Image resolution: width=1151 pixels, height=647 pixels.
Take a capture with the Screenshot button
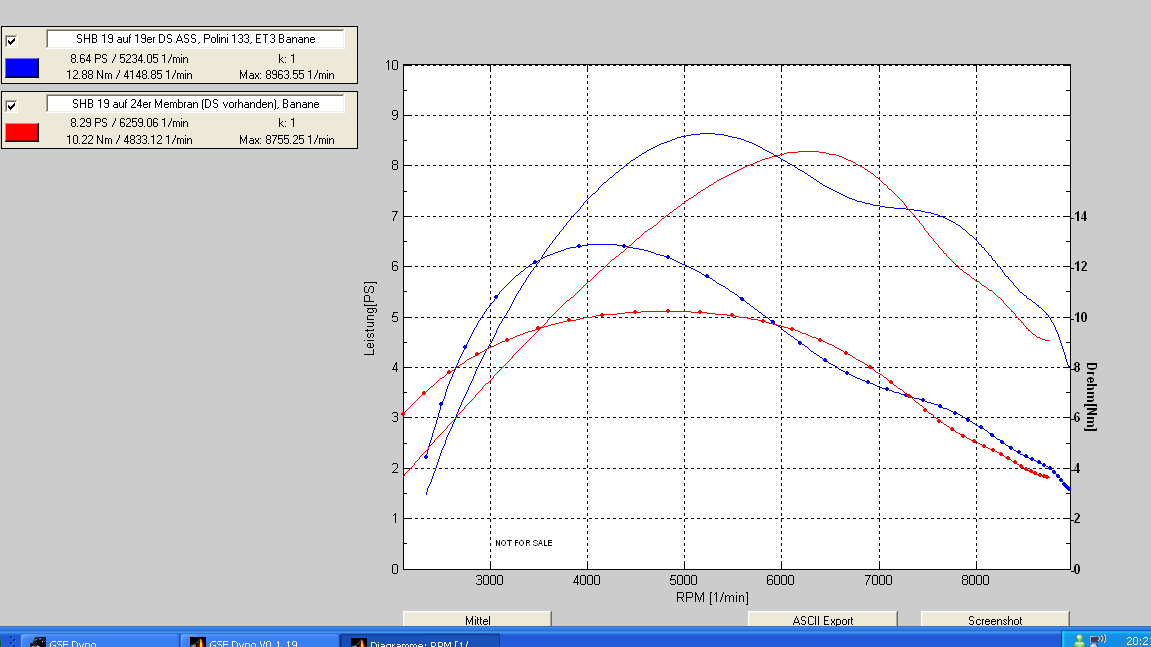[994, 620]
